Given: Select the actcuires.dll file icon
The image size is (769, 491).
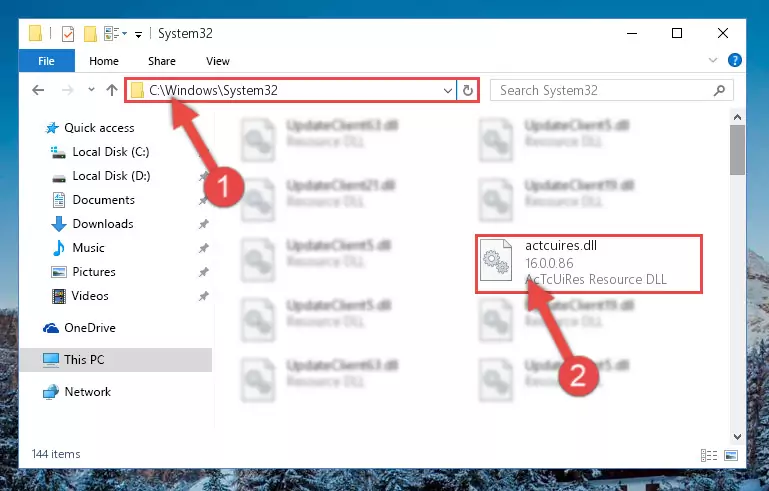Looking at the screenshot, I should (495, 260).
